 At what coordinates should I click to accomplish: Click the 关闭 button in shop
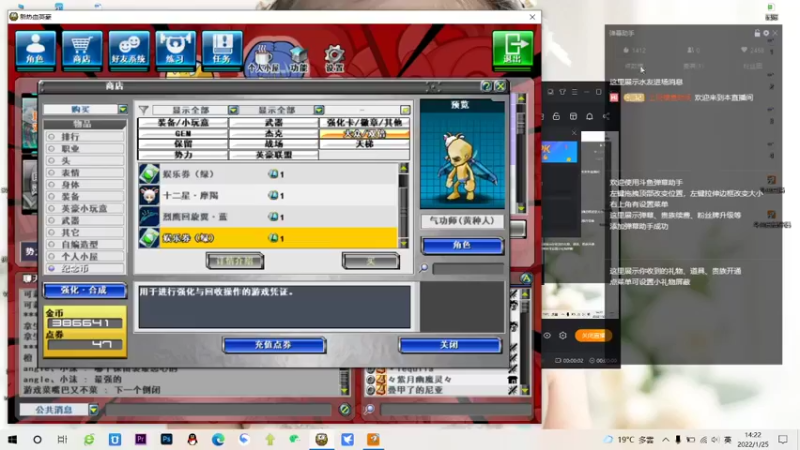point(450,345)
